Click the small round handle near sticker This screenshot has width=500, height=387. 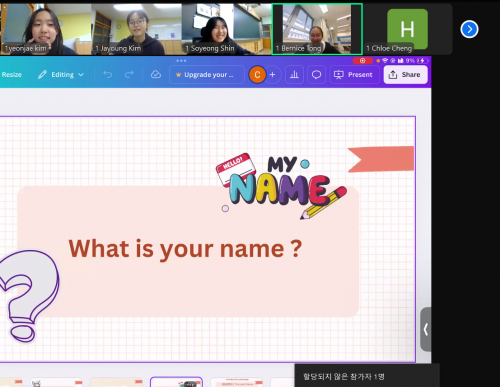point(225,208)
